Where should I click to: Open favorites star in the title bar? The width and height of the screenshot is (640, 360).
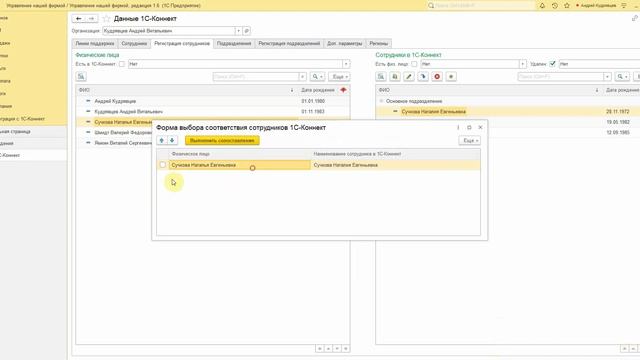coord(567,6)
